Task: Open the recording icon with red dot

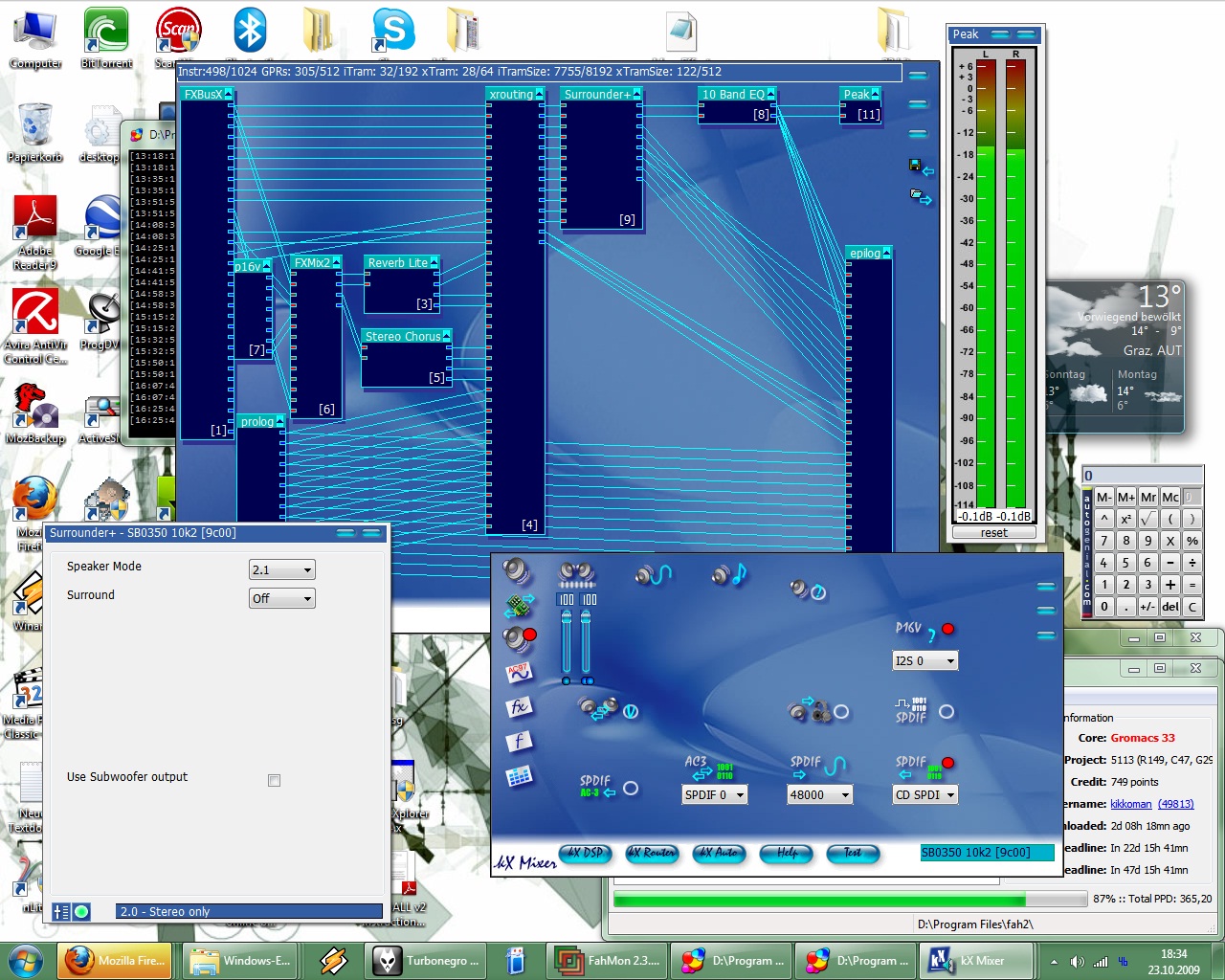Action: coord(519,638)
